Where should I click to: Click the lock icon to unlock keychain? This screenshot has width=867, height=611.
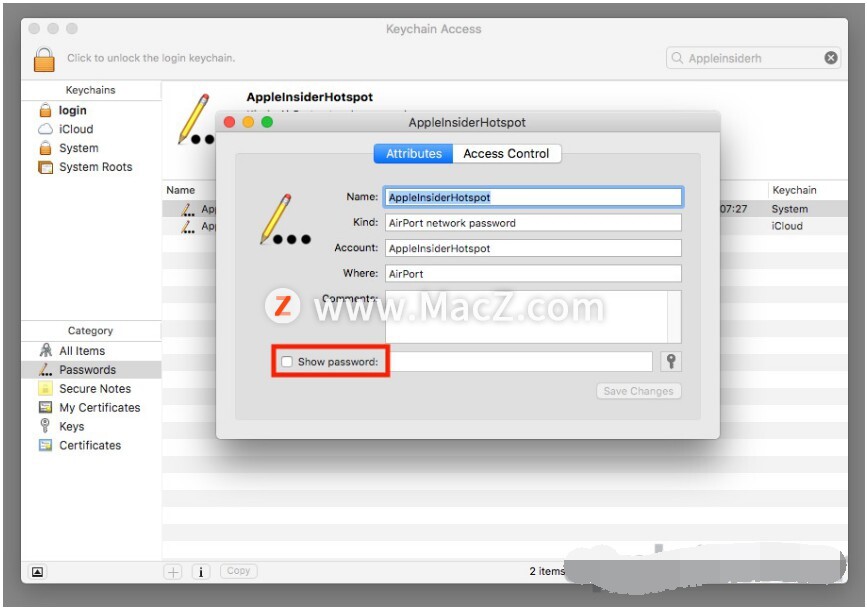pyautogui.click(x=44, y=59)
